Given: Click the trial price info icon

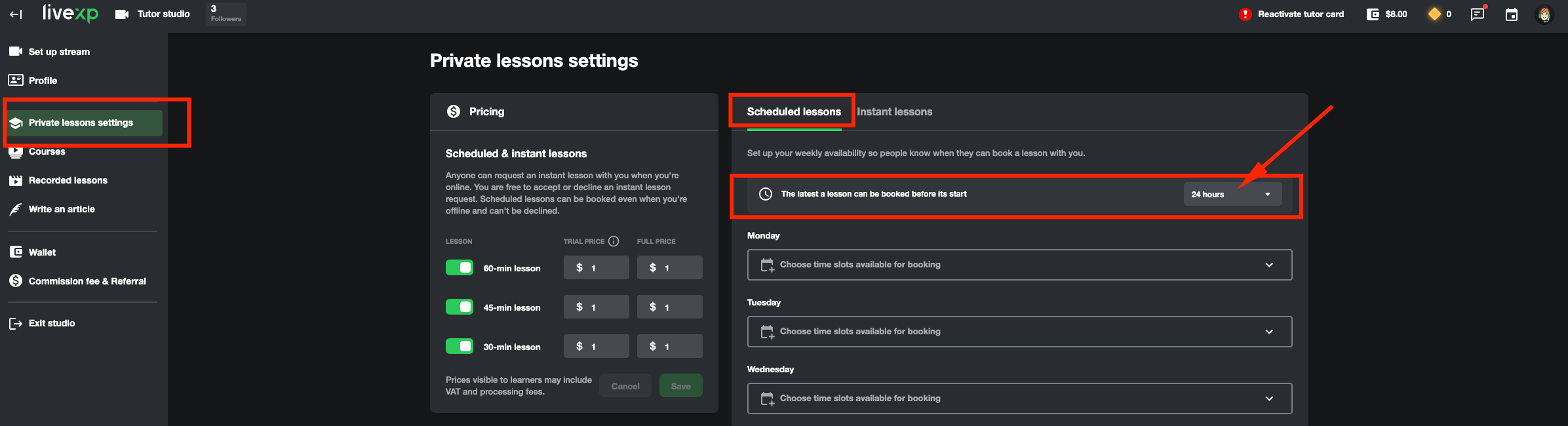Looking at the screenshot, I should 614,241.
